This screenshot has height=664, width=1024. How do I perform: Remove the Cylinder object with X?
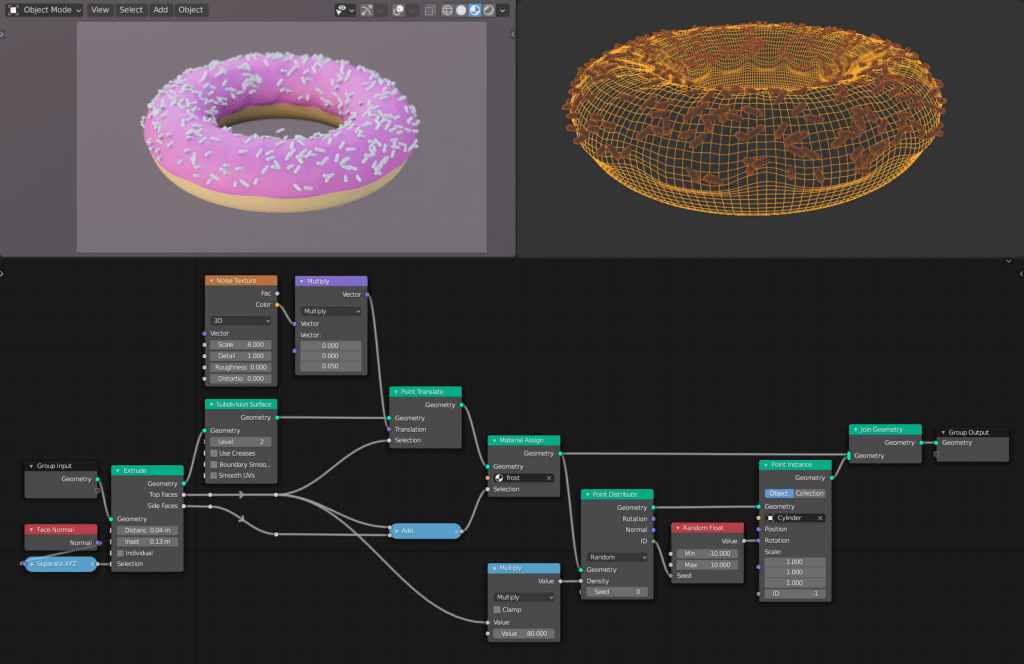pos(819,518)
